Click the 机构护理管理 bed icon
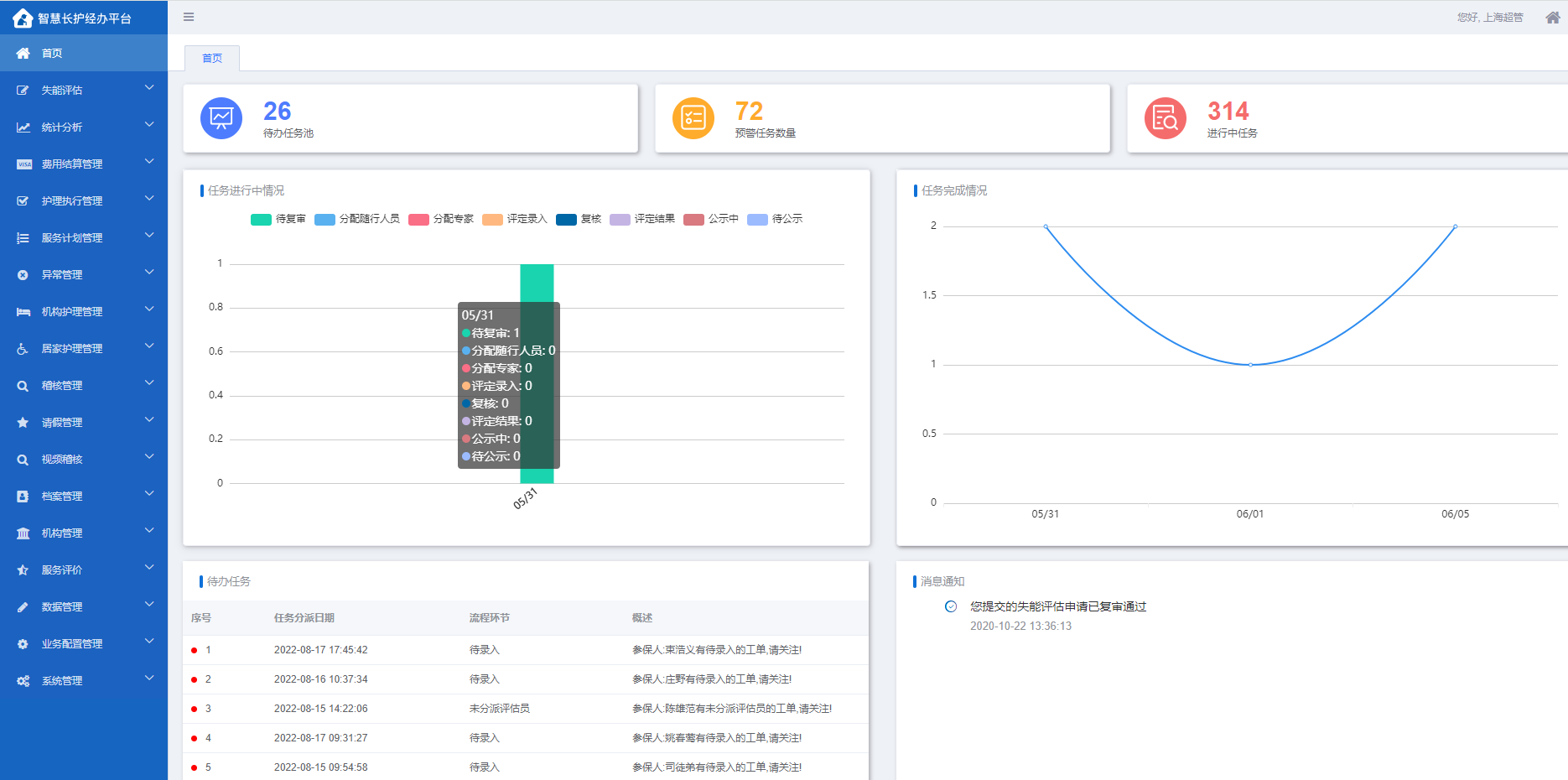The width and height of the screenshot is (1568, 780). [x=23, y=311]
